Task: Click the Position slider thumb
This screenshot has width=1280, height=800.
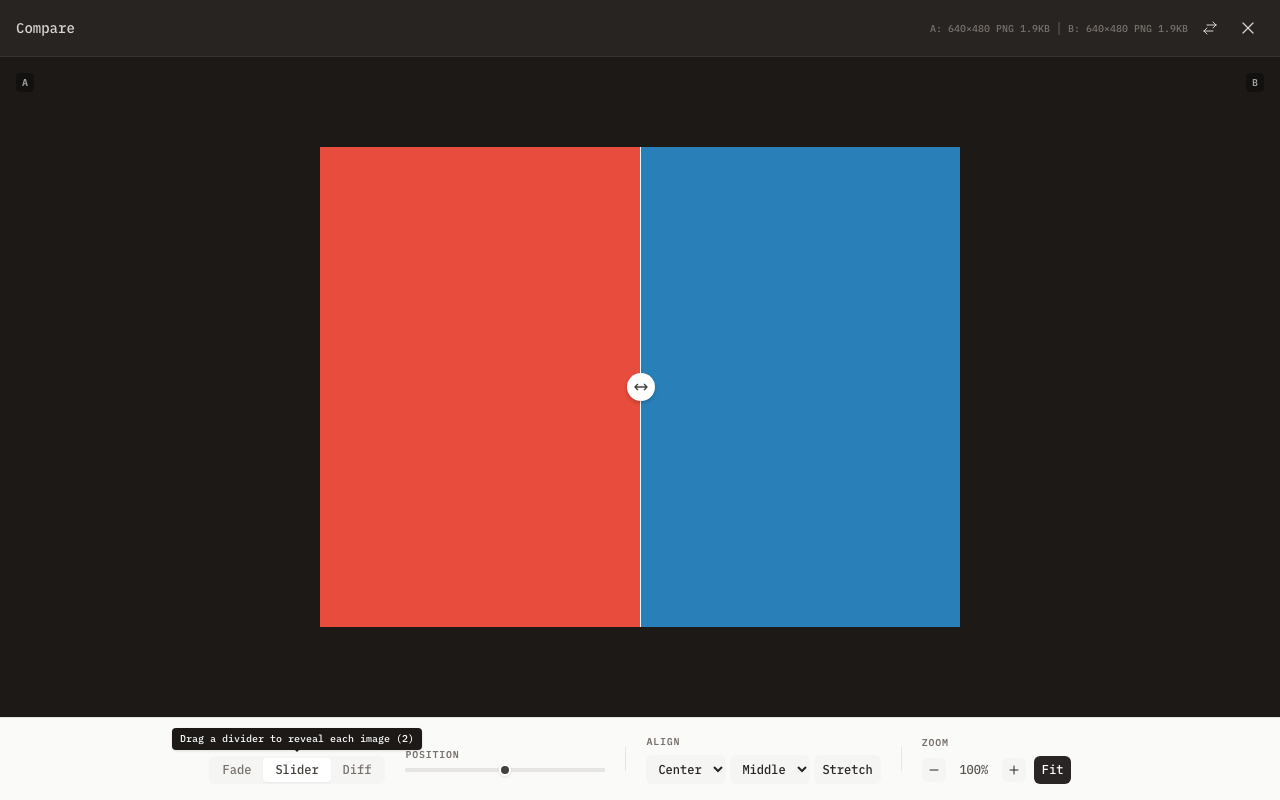Action: click(x=505, y=770)
